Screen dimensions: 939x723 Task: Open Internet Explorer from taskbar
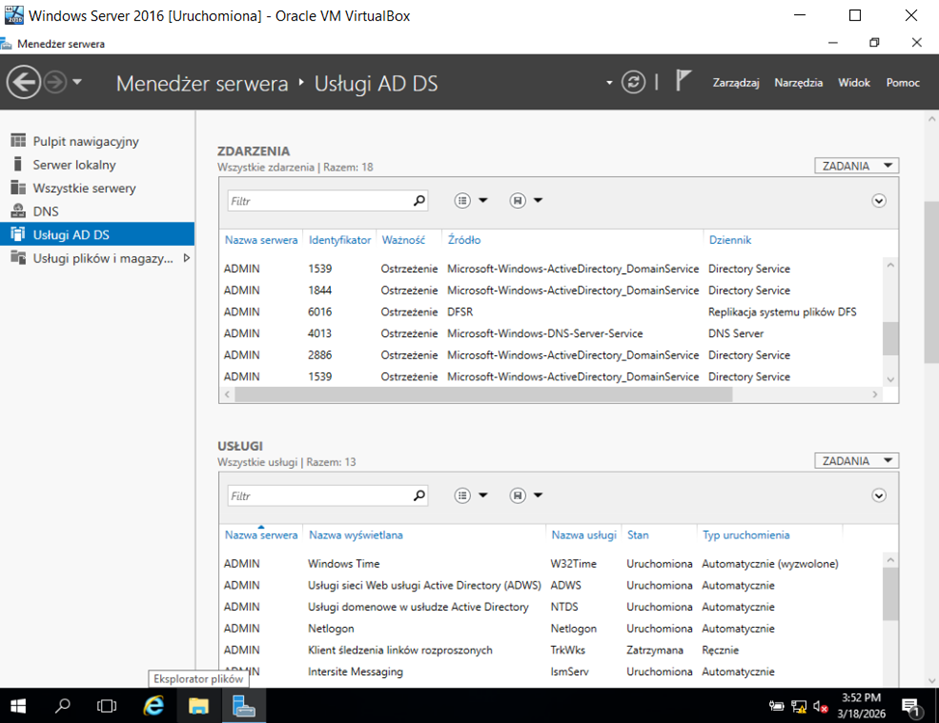[x=153, y=705]
